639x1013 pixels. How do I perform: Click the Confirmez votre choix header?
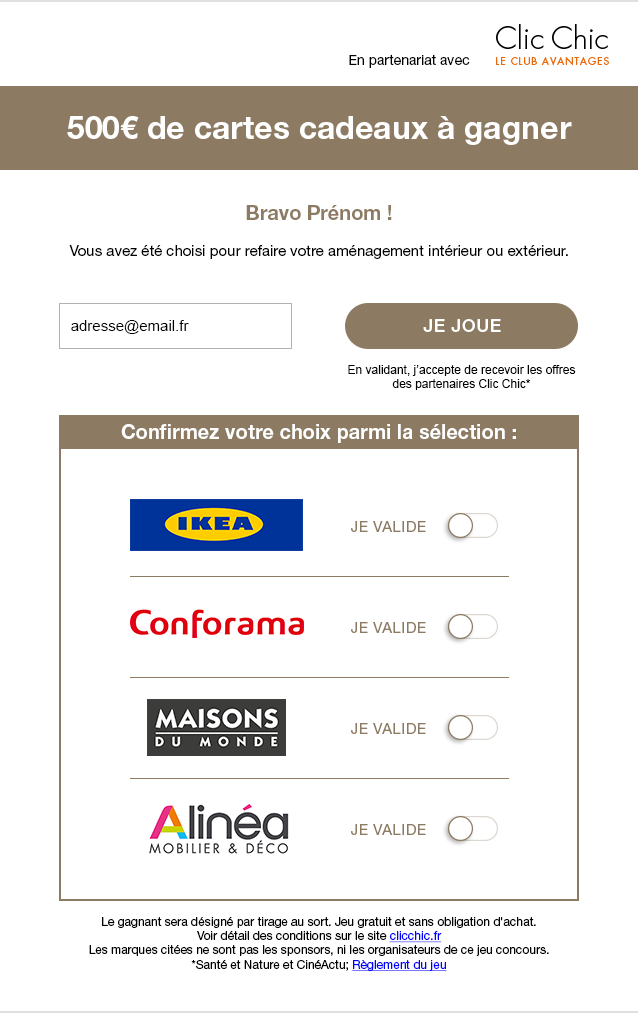point(319,432)
